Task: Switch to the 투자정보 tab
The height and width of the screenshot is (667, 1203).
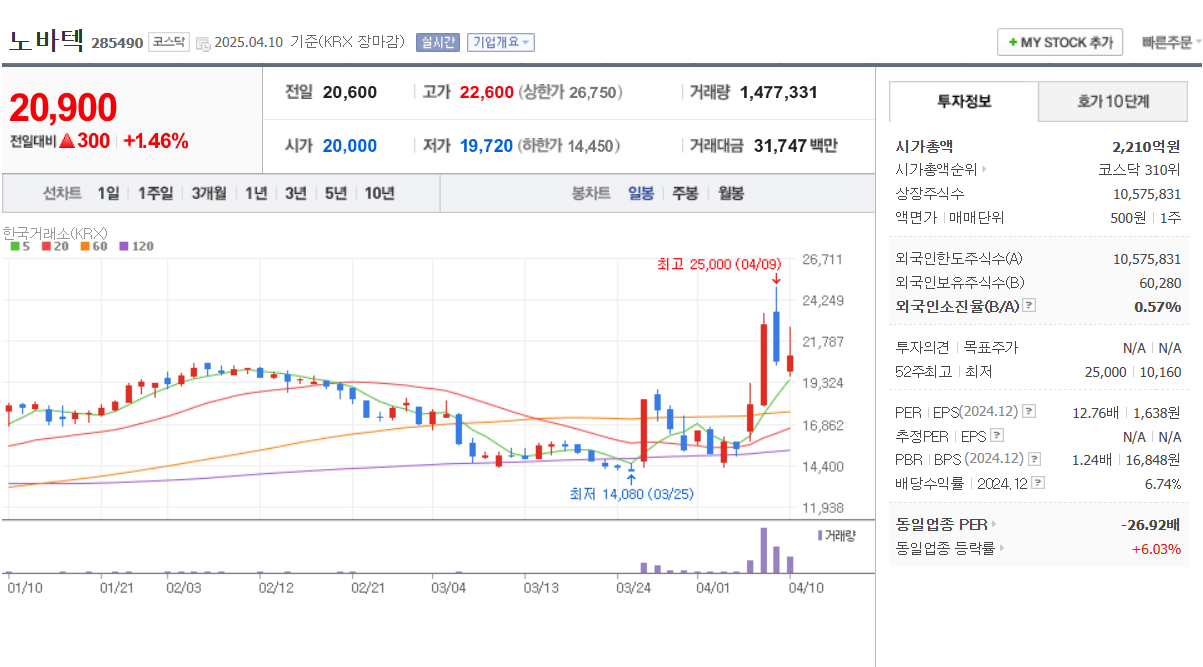Action: (x=964, y=101)
